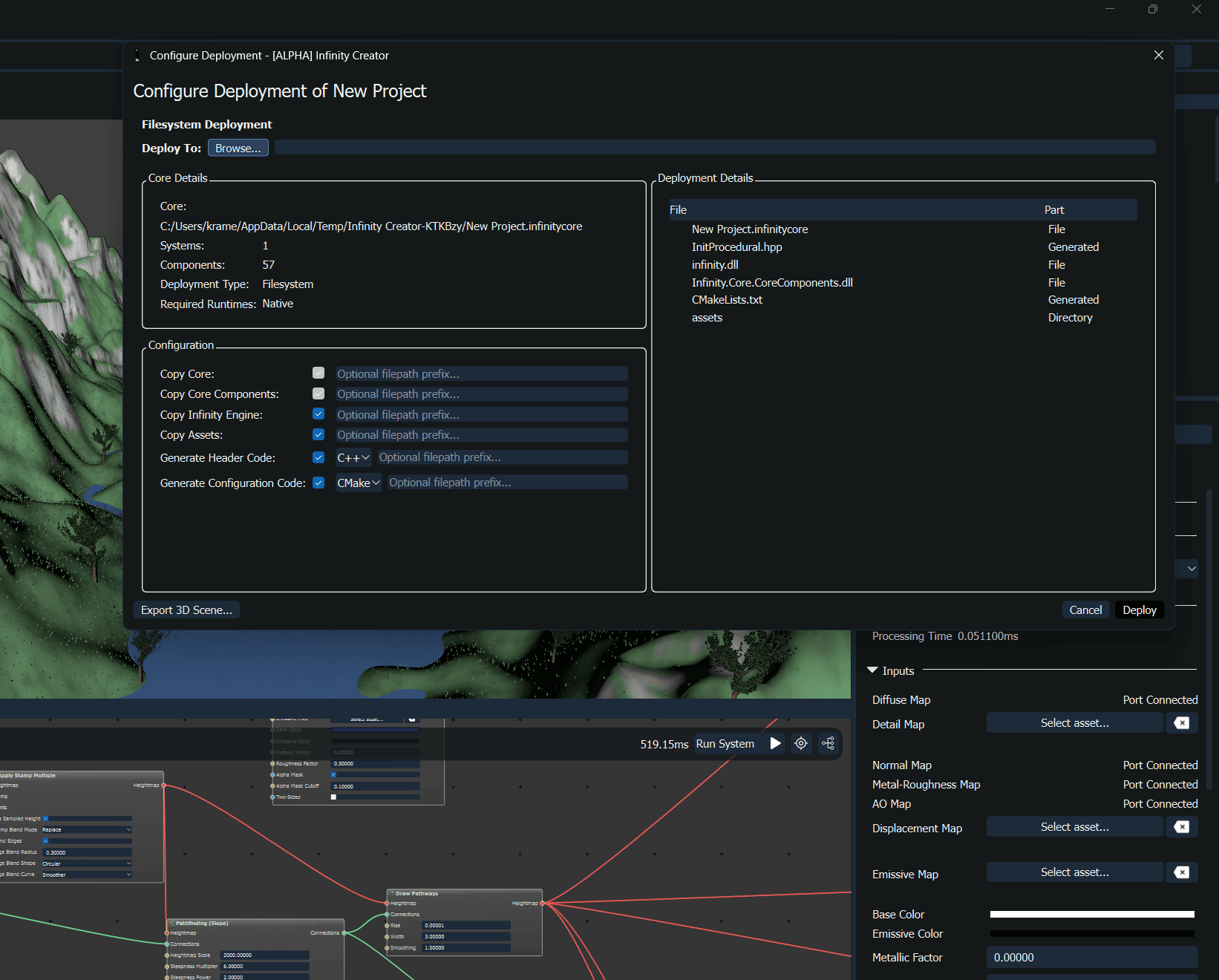
Task: Click the File column header
Action: (x=679, y=210)
